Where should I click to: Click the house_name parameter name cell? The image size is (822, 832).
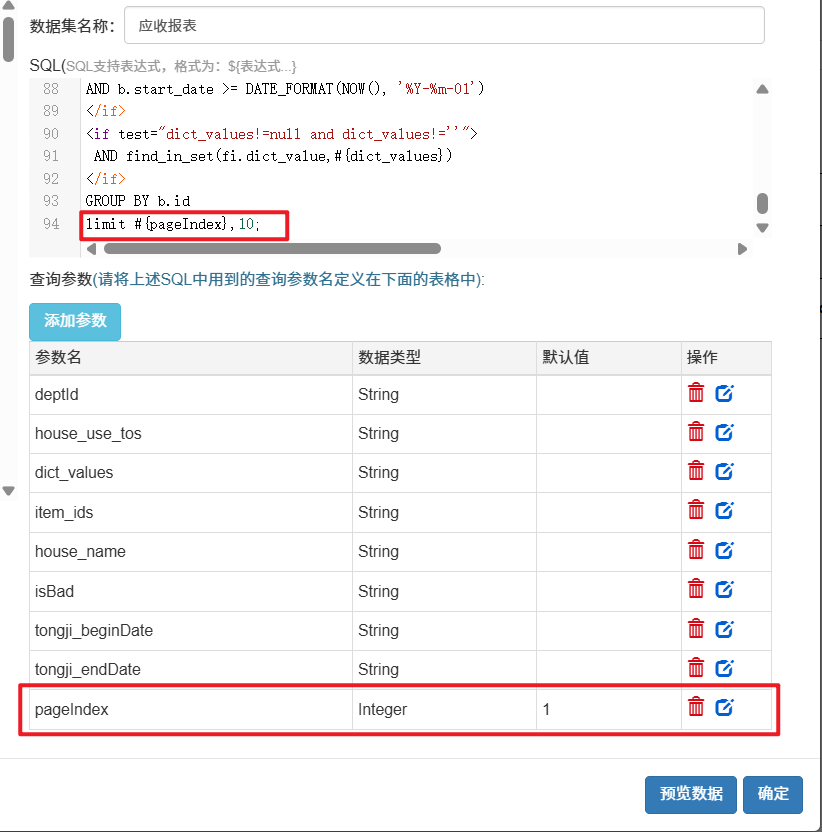tap(191, 552)
